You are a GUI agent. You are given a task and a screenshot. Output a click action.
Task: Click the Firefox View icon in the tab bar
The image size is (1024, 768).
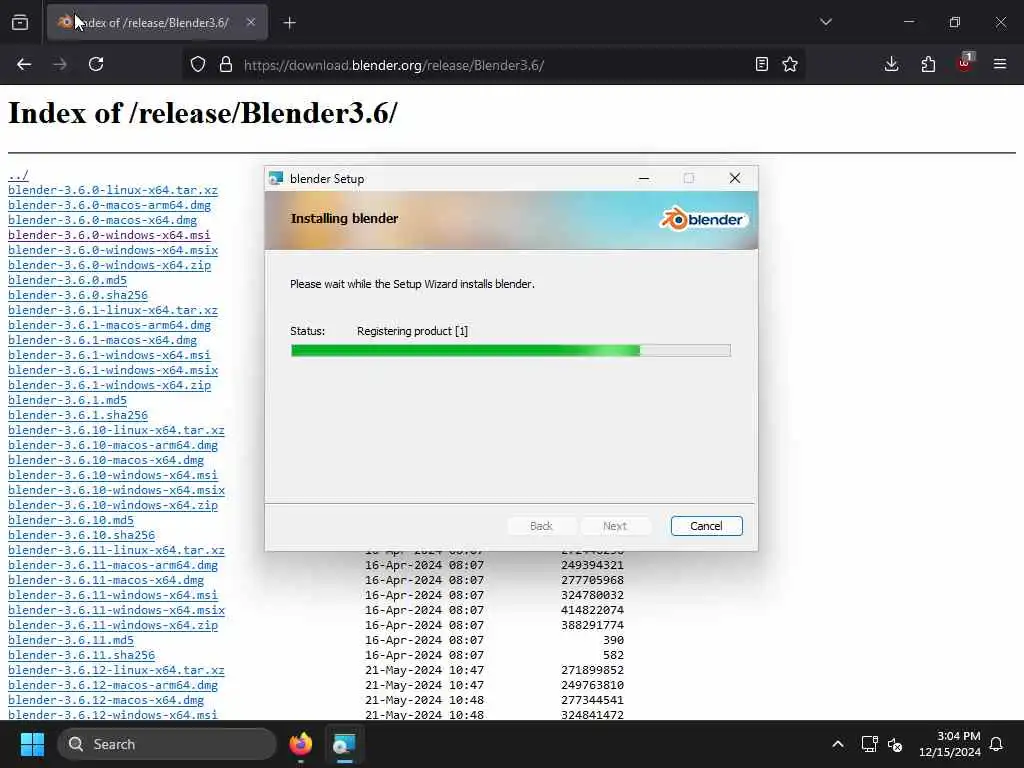pyautogui.click(x=20, y=22)
